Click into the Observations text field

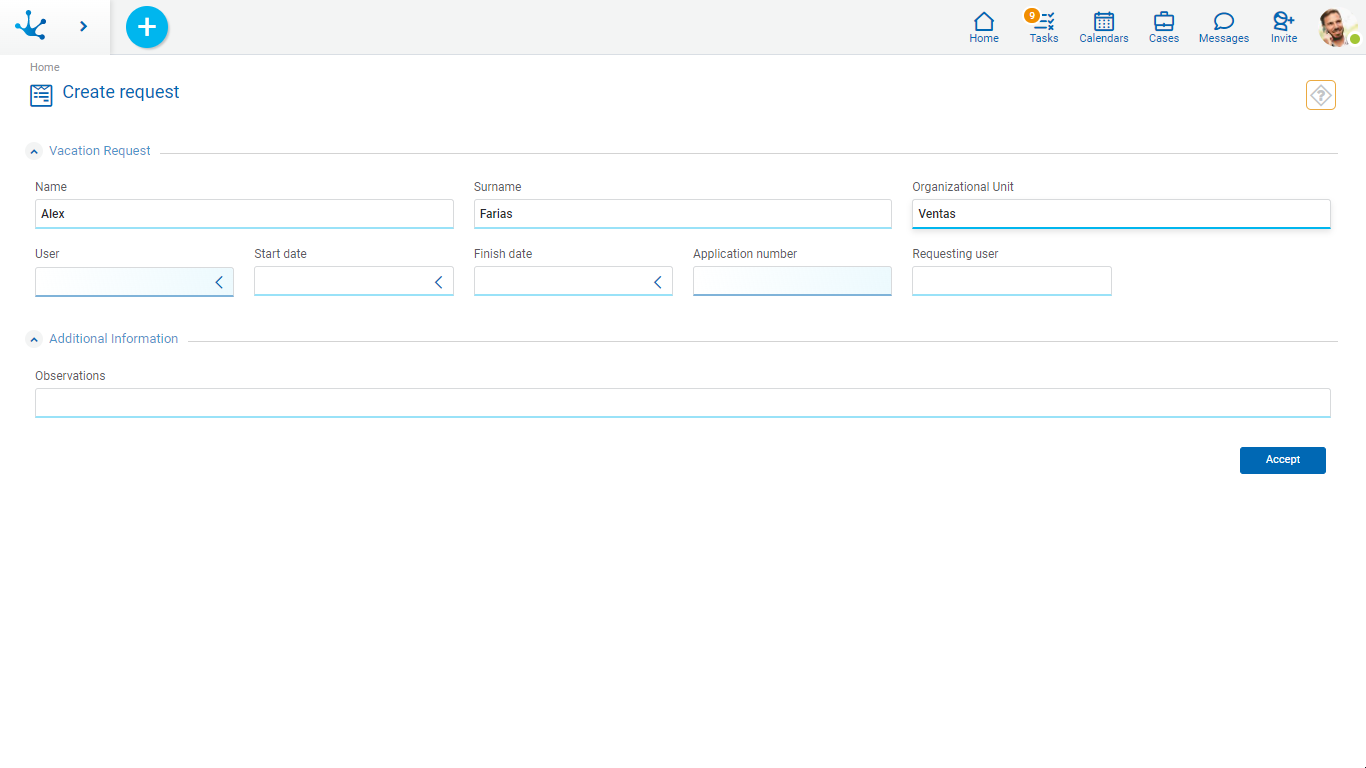coord(682,402)
